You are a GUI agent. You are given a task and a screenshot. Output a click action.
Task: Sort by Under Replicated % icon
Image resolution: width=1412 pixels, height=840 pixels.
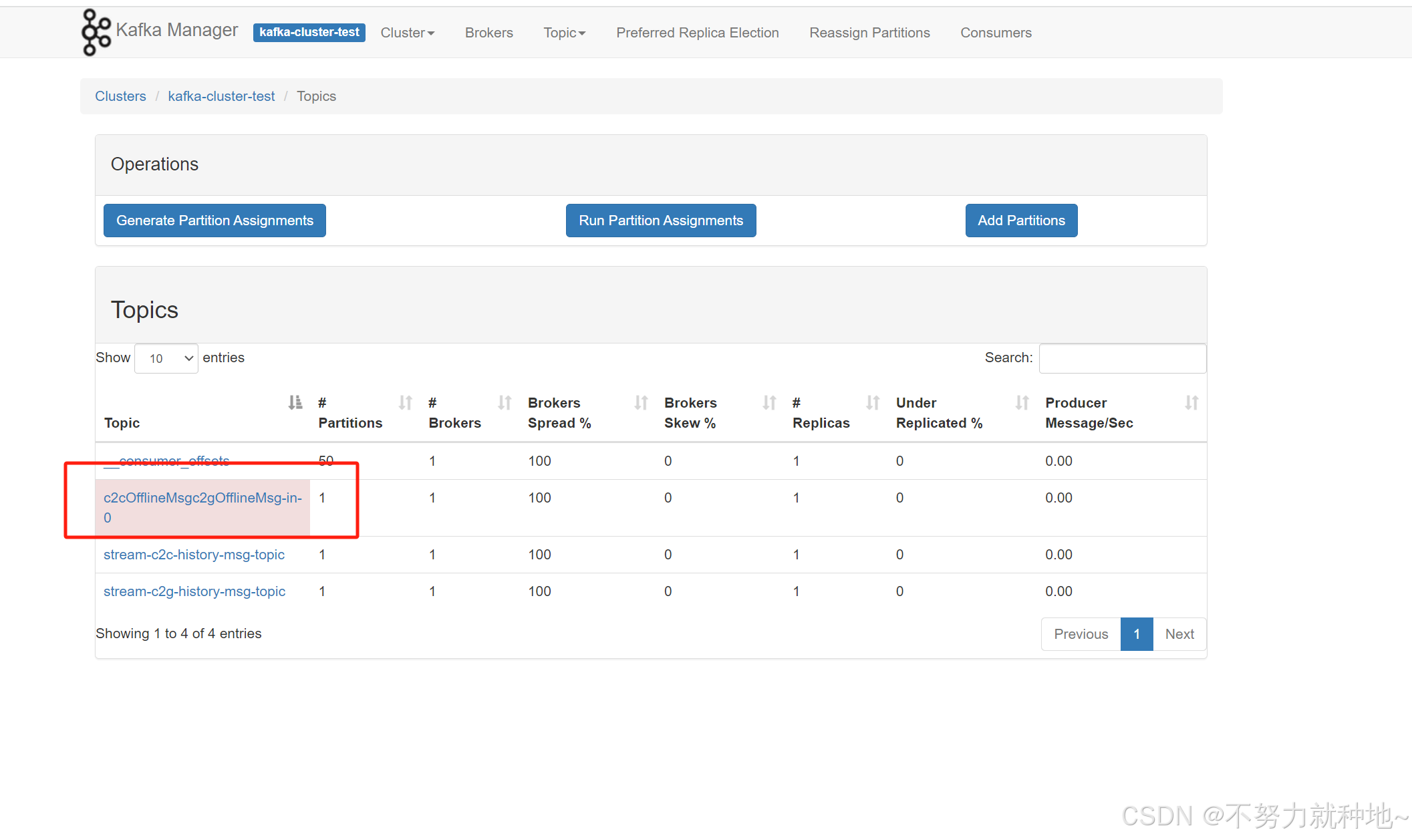coord(1022,403)
